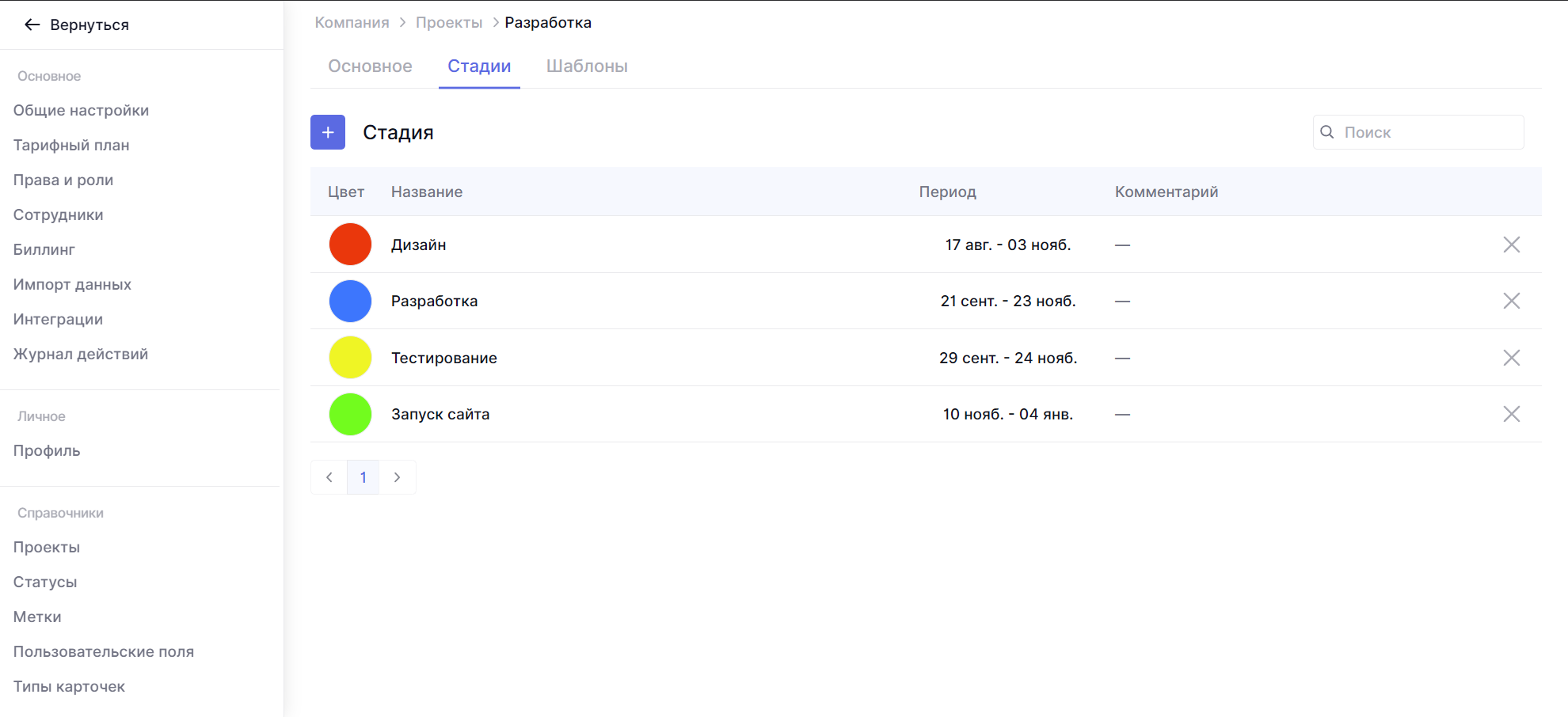Select Типы карточек in sidebar
Screen dimensions: 1568x717
[69, 687]
